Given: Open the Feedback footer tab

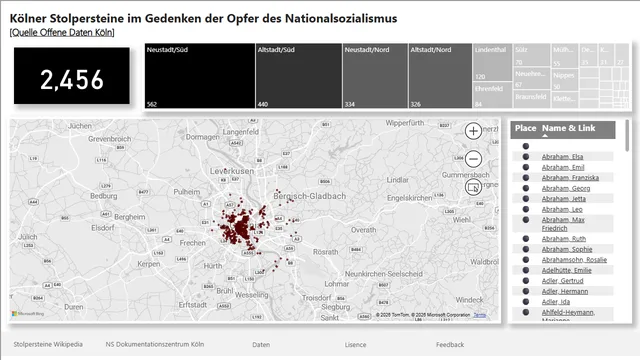Looking at the screenshot, I should tap(450, 344).
